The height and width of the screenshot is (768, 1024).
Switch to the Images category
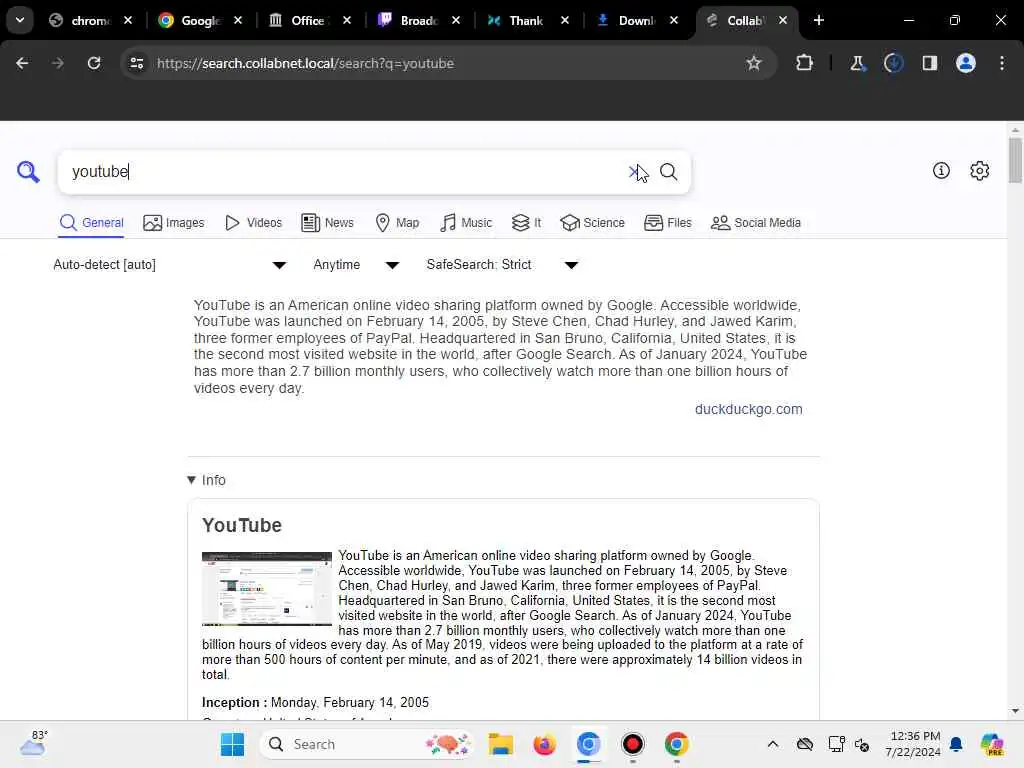coord(174,223)
